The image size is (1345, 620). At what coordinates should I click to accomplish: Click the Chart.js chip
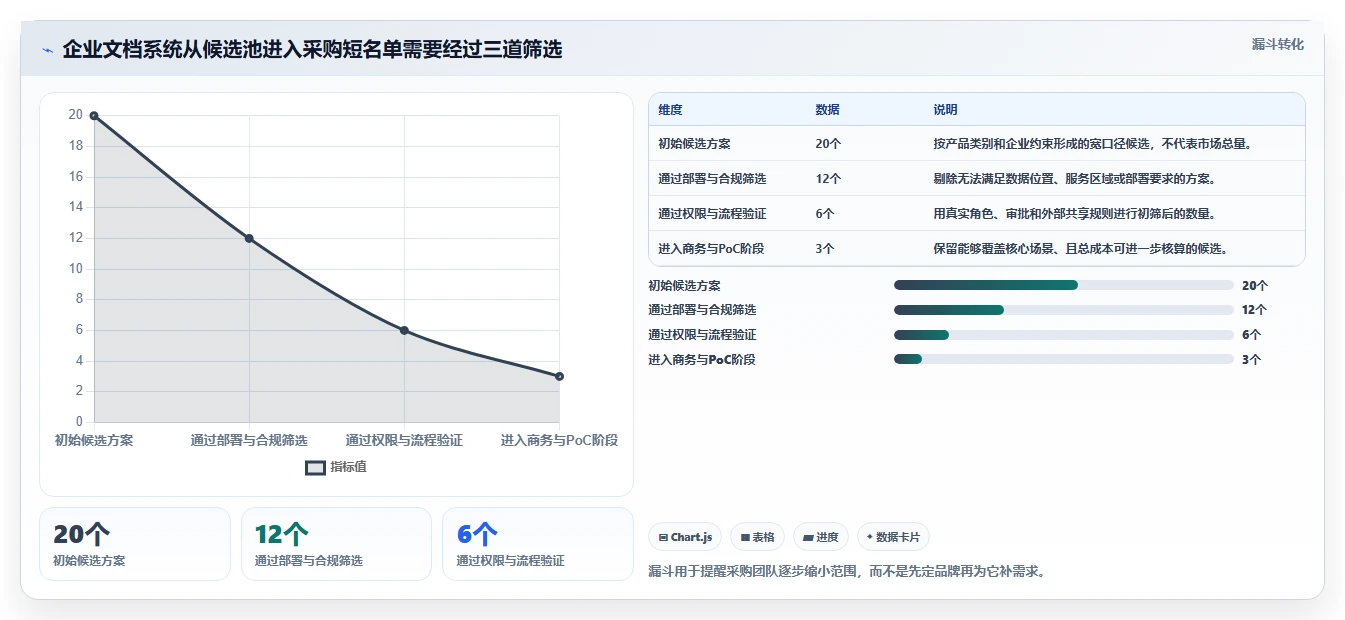click(685, 537)
